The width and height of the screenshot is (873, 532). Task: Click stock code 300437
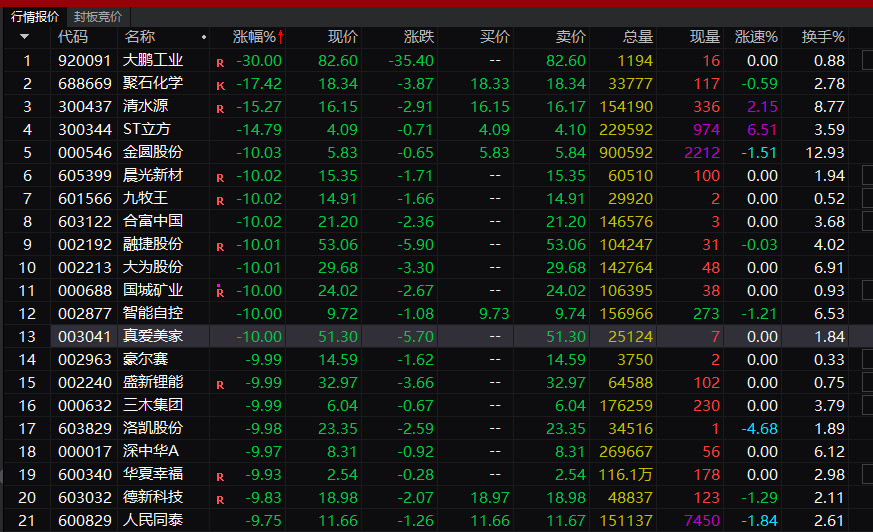pos(85,107)
